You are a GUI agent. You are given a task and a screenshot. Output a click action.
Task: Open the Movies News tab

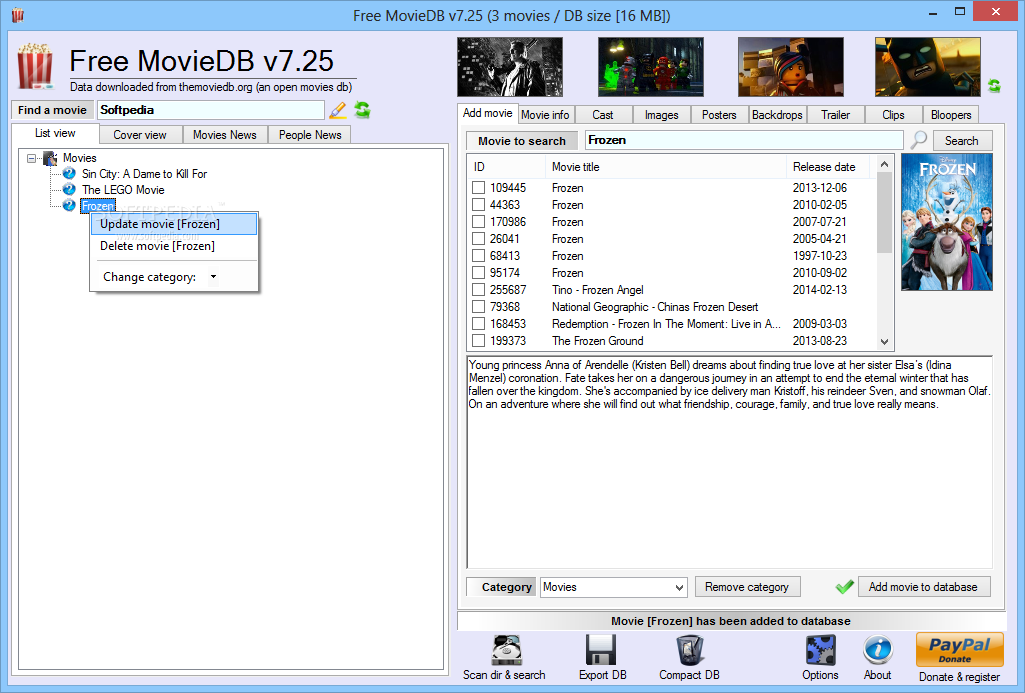(225, 135)
